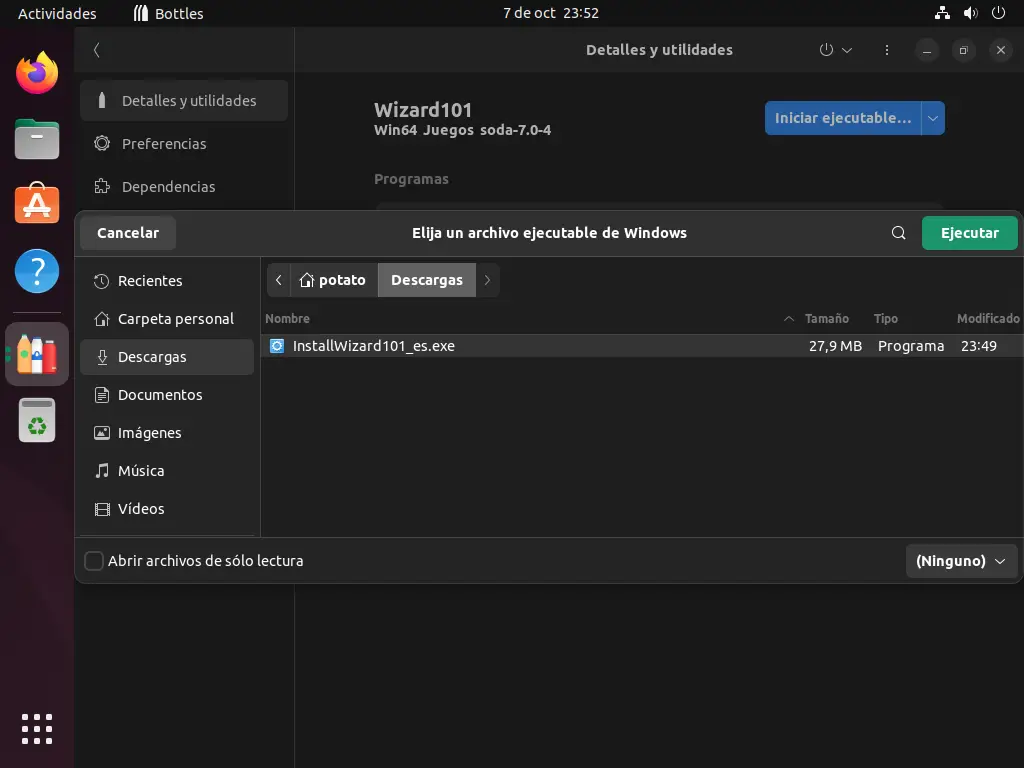Open Imágenes in the sidebar

tap(167, 432)
